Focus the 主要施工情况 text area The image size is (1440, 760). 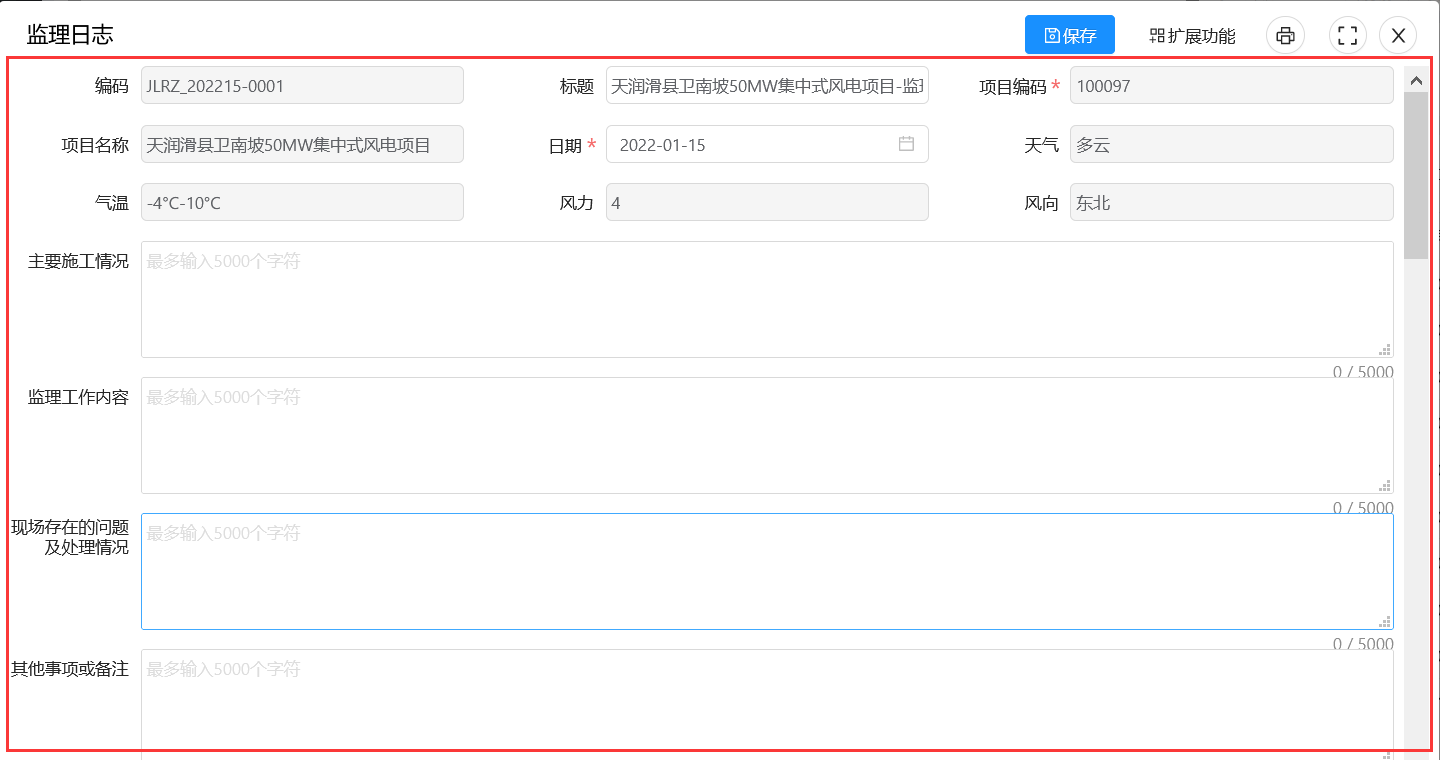pos(767,299)
